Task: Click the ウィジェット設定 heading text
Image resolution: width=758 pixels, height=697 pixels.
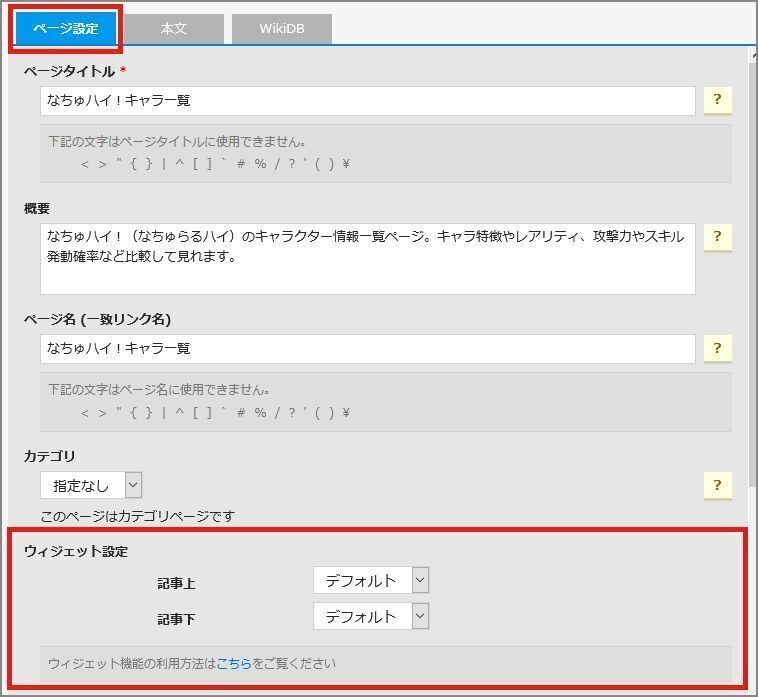Action: [76, 552]
